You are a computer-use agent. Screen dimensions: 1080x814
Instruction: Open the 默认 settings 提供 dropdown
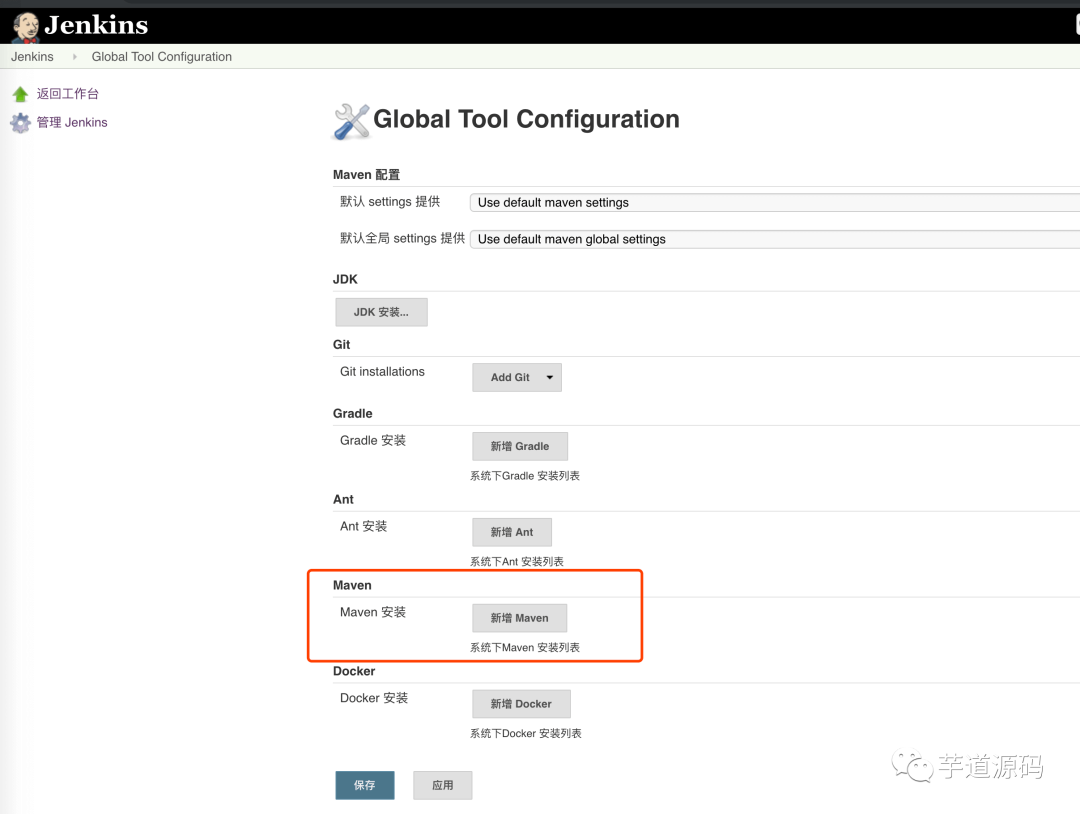point(774,202)
